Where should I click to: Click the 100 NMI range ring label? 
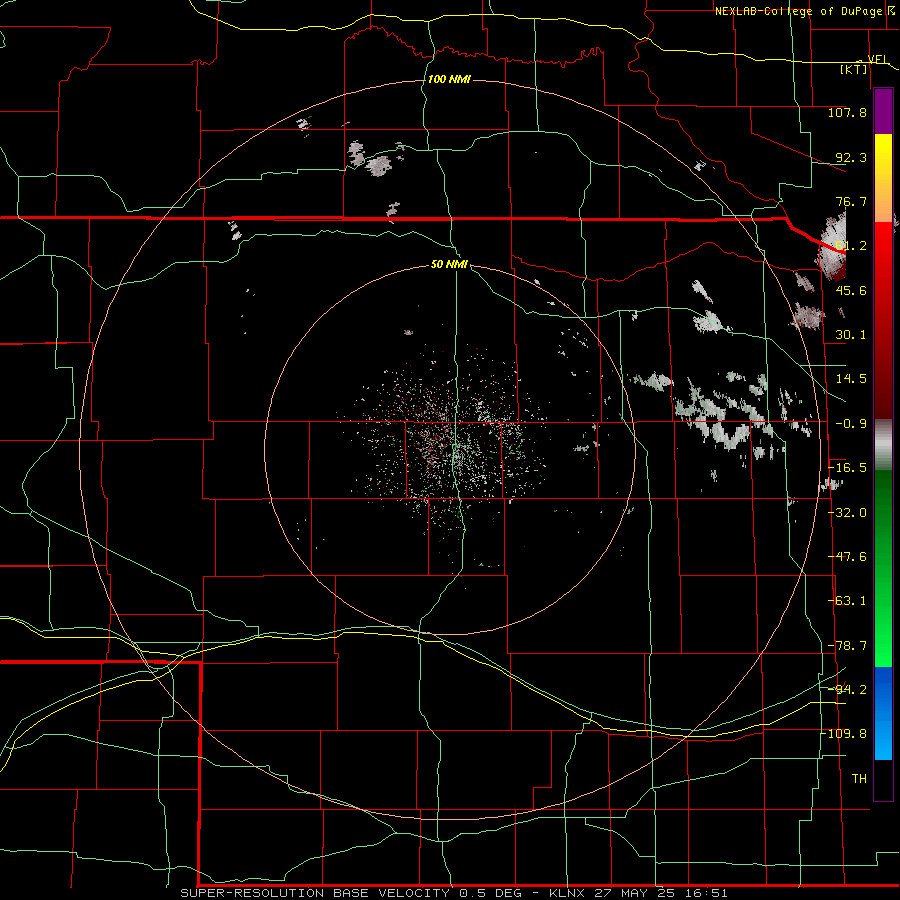pyautogui.click(x=449, y=79)
